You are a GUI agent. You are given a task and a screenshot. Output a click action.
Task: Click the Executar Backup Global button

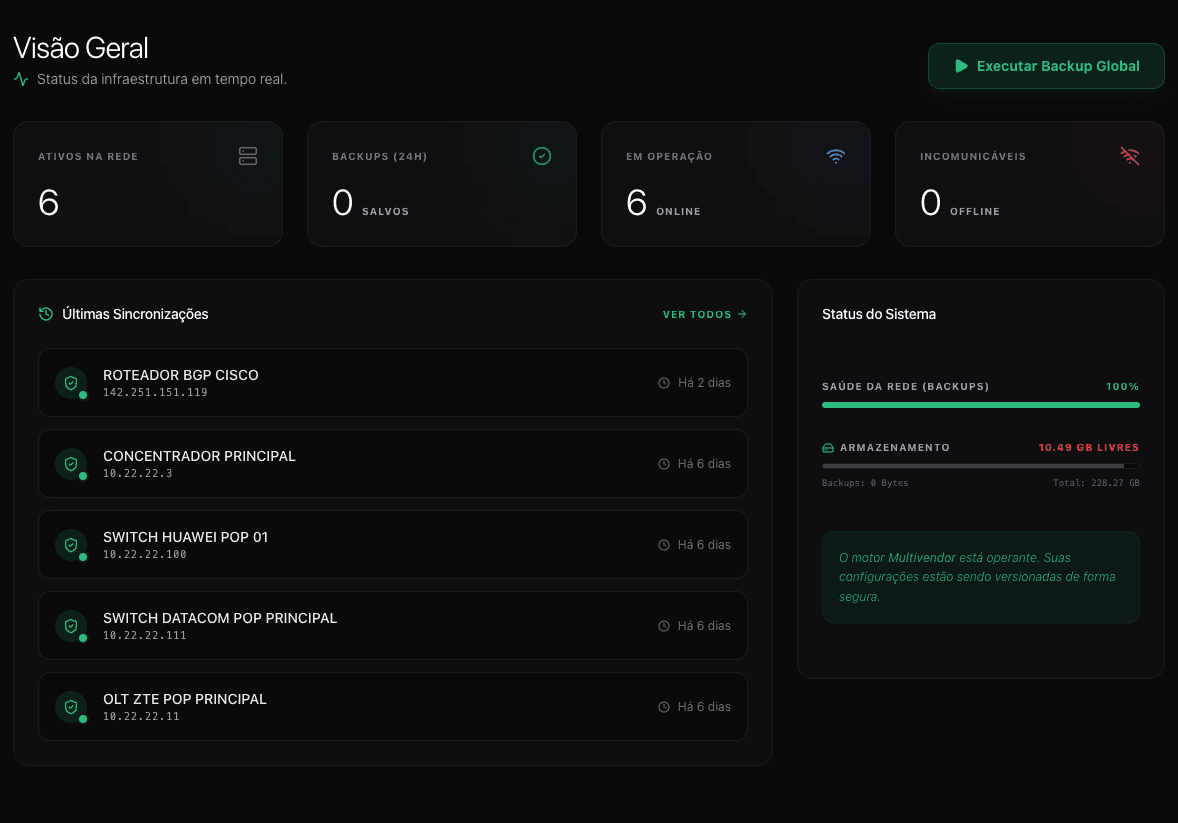click(1046, 65)
